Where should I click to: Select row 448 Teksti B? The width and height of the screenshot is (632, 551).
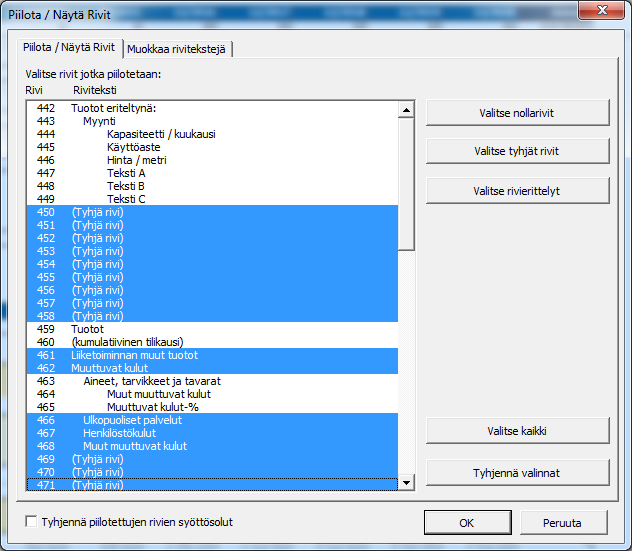(x=212, y=186)
